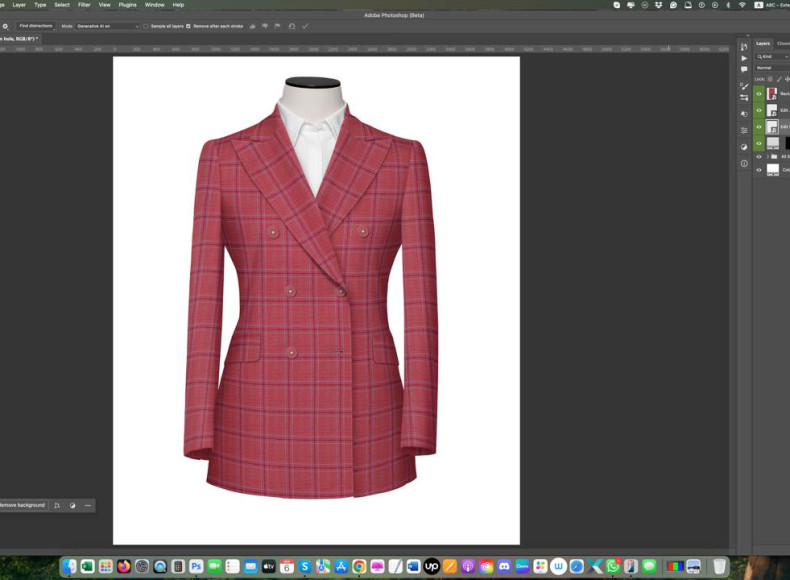Click the white color fill layer thumbnail
Image resolution: width=790 pixels, height=580 pixels.
(772, 170)
